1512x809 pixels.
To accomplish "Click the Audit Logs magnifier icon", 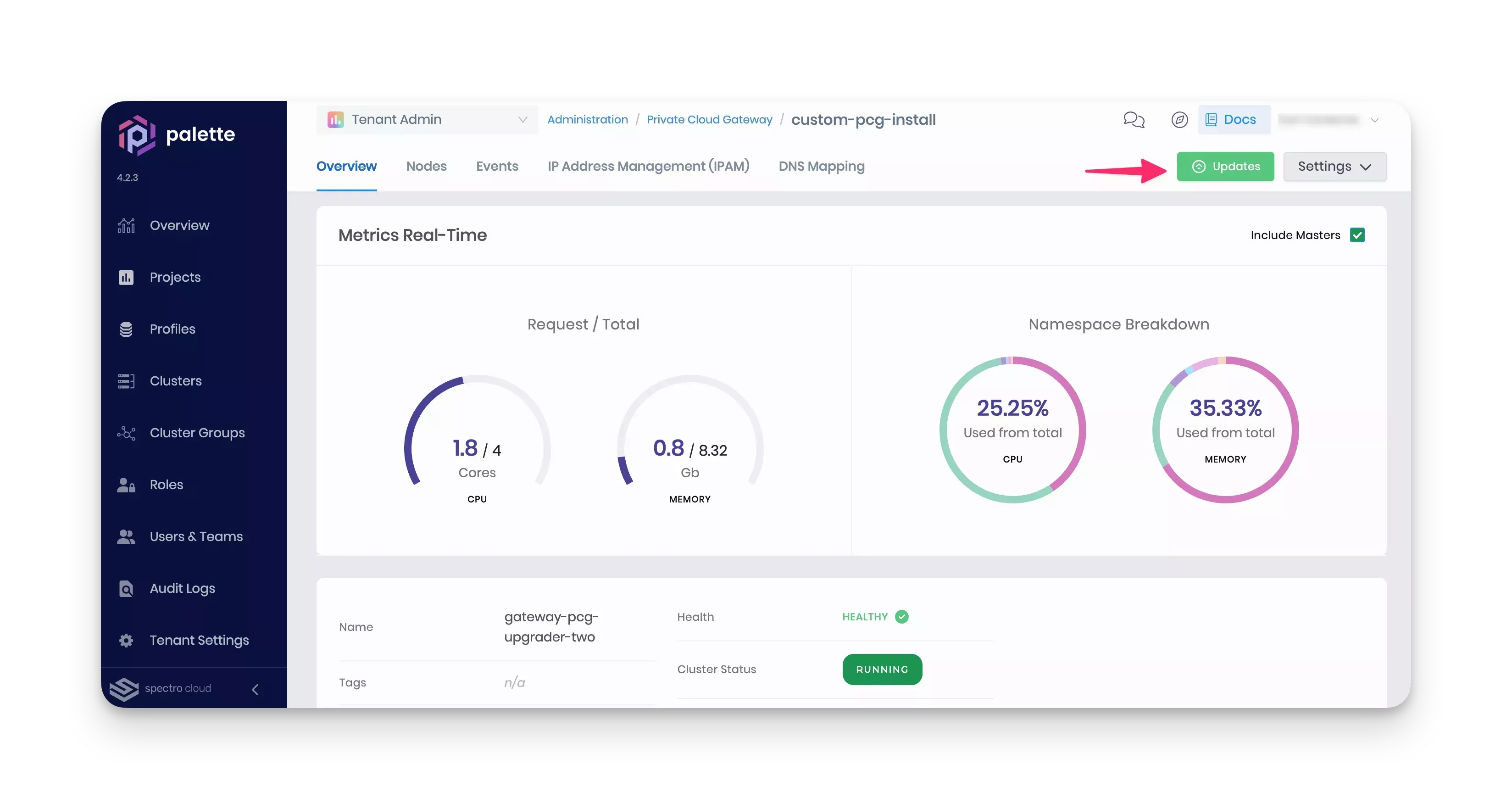I will tap(126, 588).
